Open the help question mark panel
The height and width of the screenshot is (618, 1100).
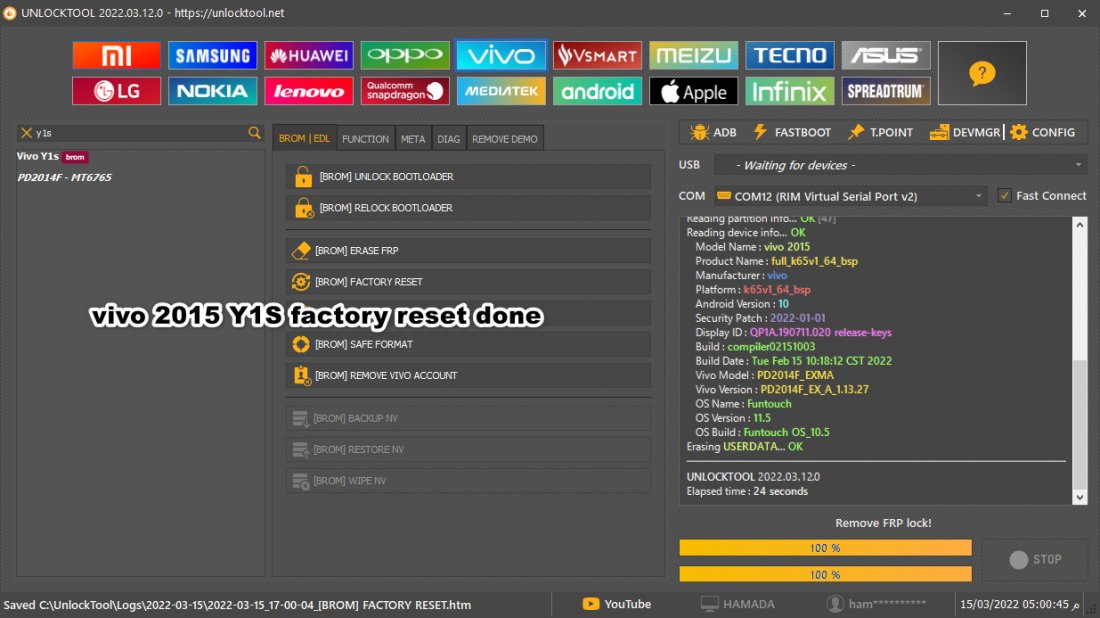click(982, 73)
